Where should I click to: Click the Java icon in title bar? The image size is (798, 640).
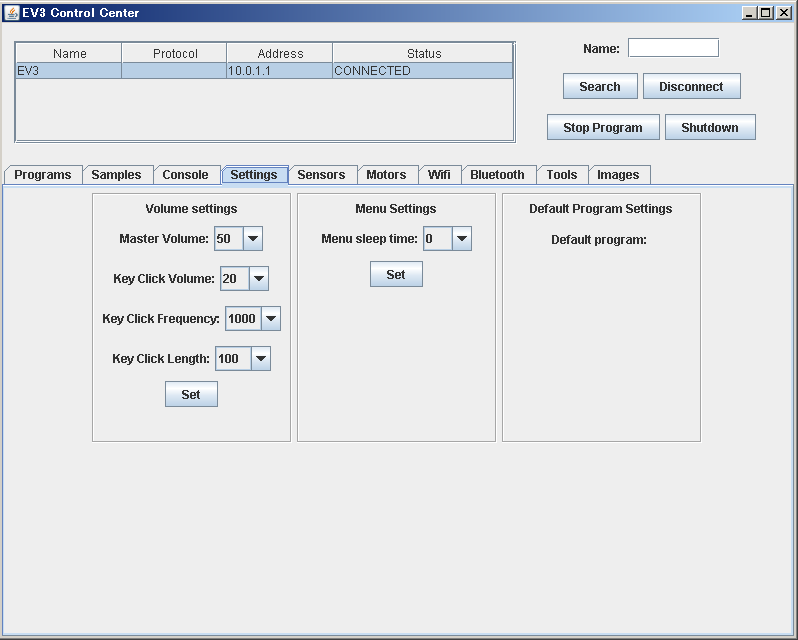(x=11, y=13)
